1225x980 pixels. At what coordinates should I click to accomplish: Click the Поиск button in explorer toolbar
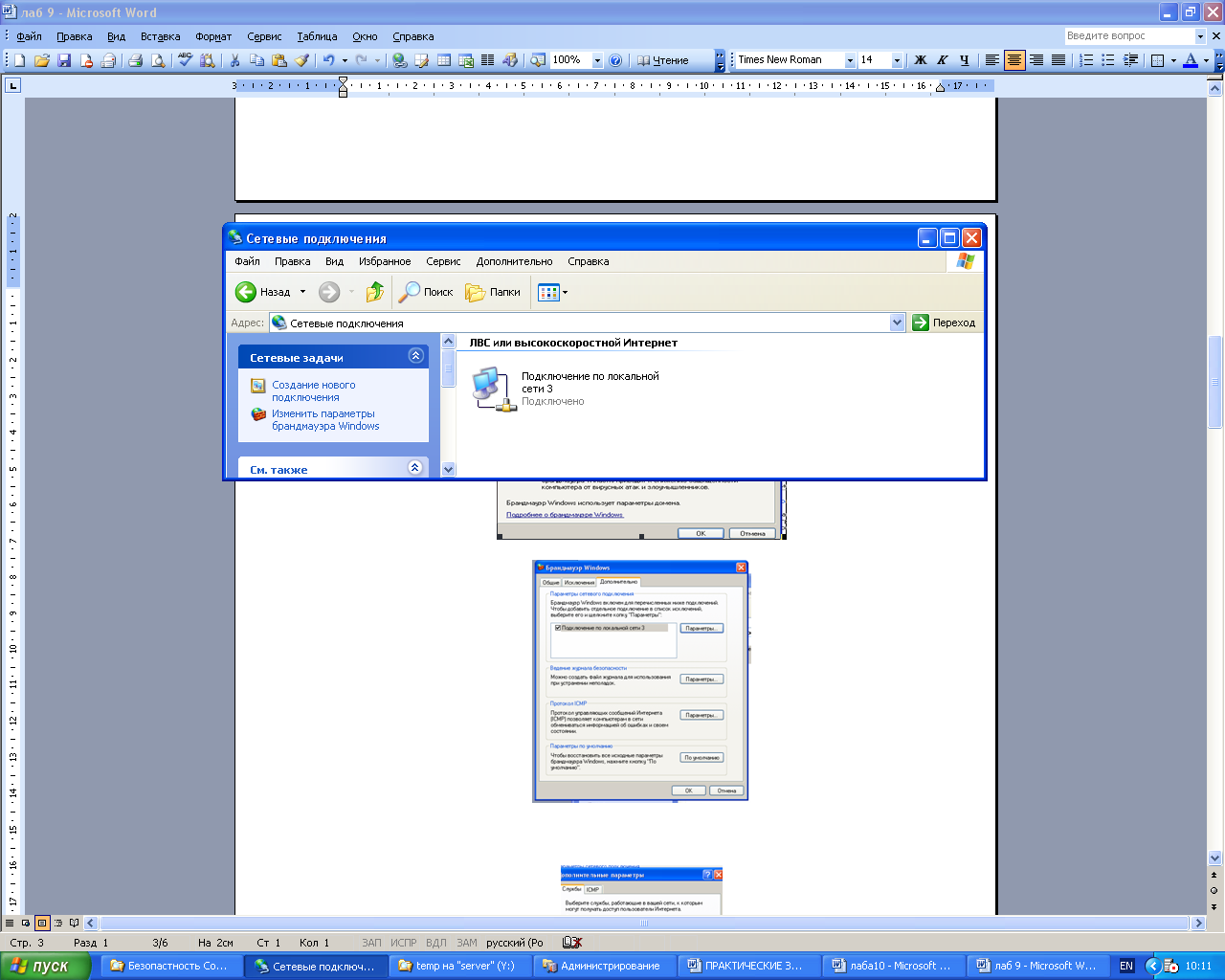427,292
